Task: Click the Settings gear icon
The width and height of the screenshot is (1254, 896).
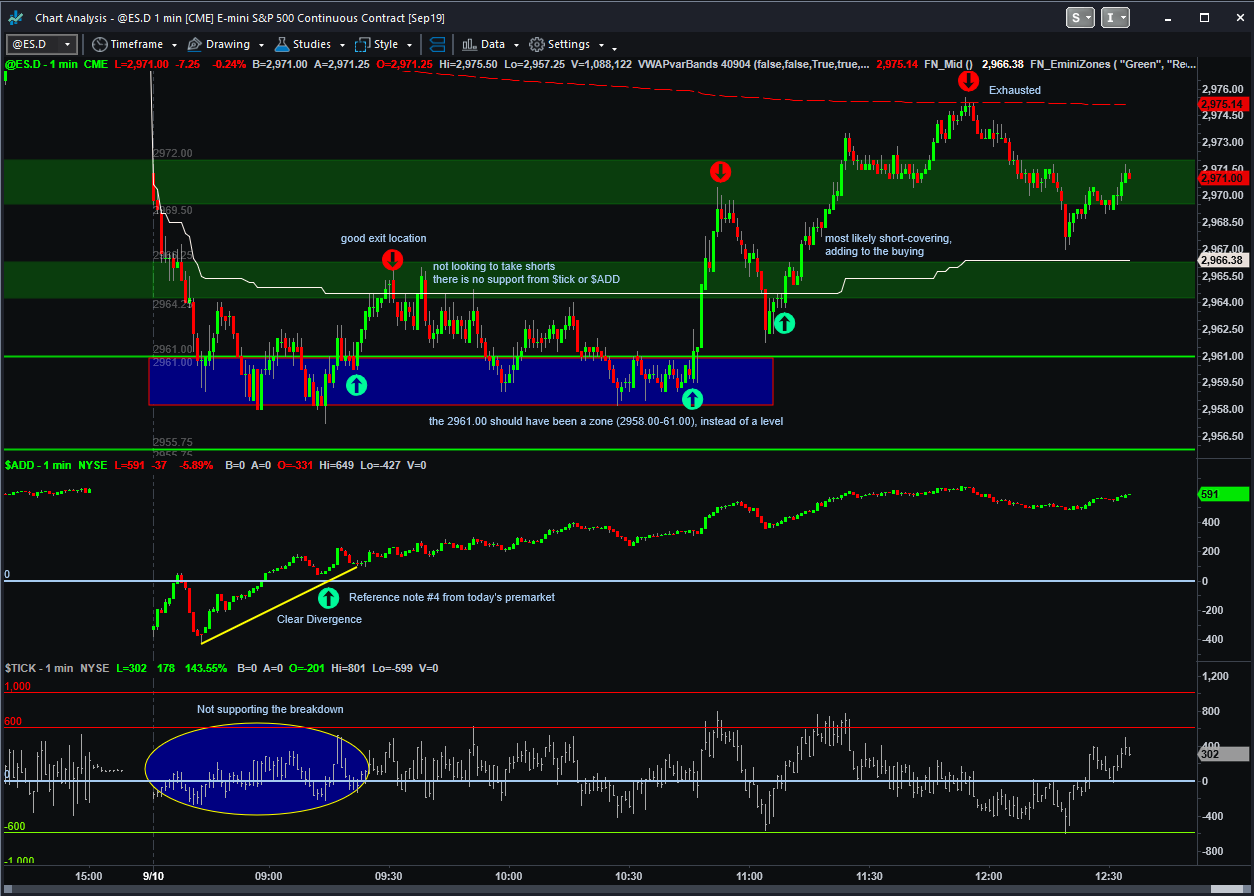Action: [537, 44]
